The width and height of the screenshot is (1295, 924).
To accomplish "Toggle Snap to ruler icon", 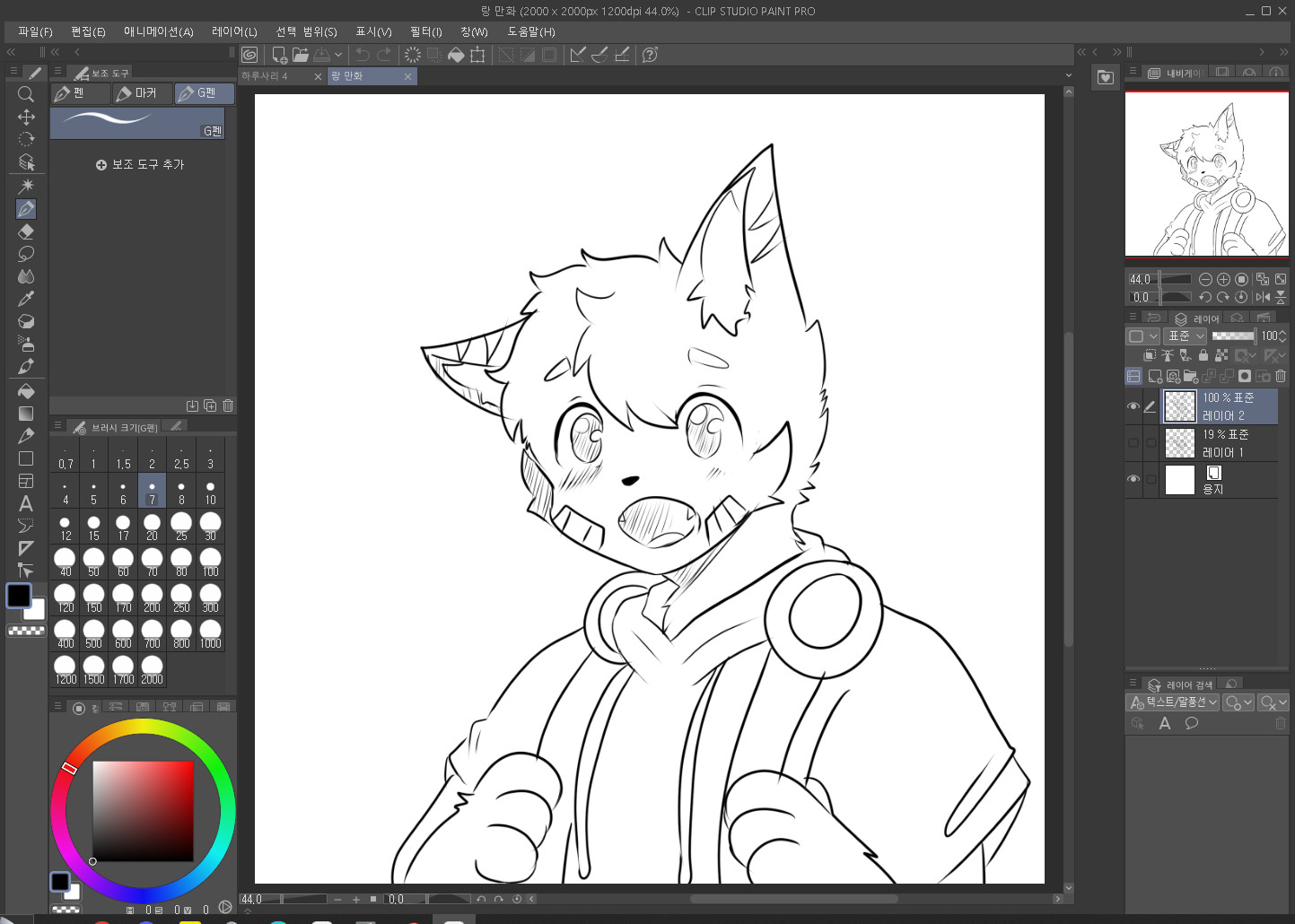I will 578,55.
